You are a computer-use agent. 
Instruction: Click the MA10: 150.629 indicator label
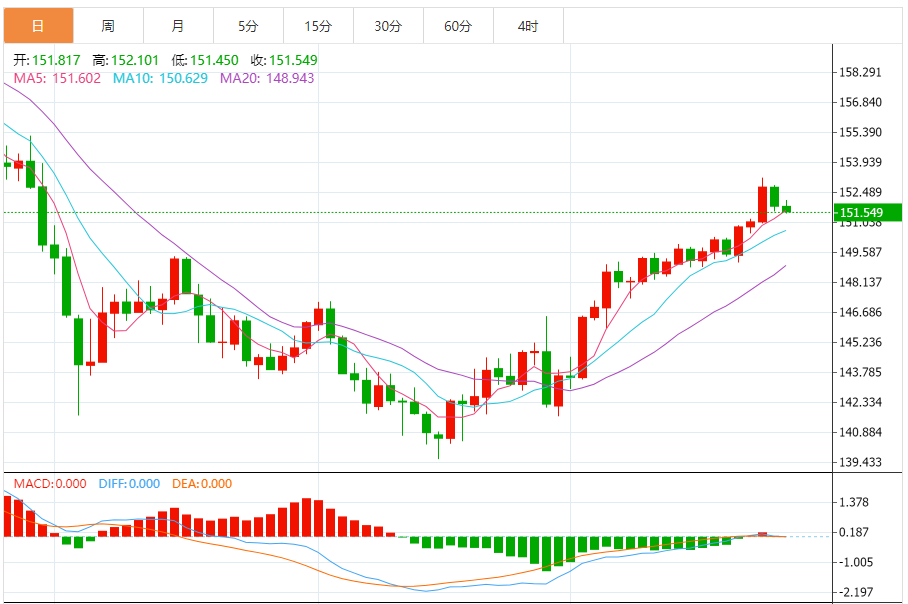pyautogui.click(x=160, y=78)
